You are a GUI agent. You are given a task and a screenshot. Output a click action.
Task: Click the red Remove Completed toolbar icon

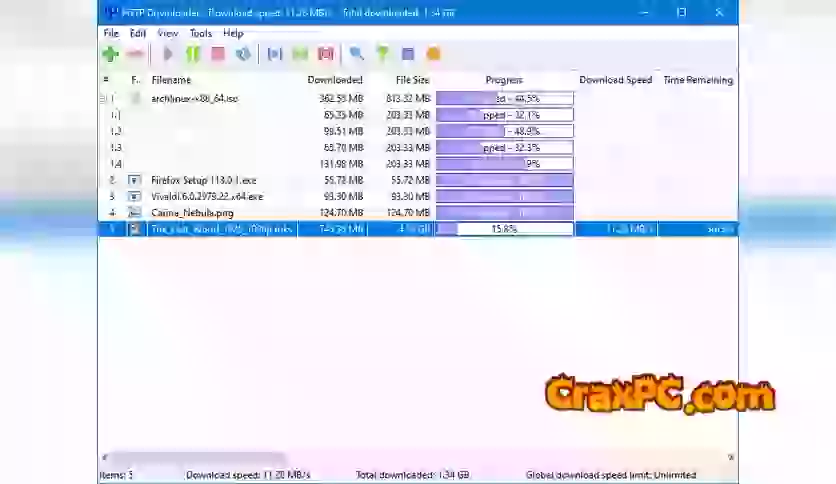325,54
